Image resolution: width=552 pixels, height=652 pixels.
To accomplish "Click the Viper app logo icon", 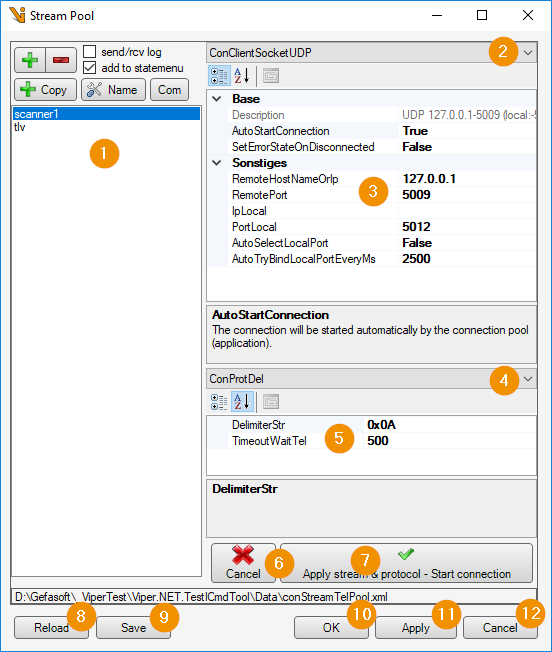I will coord(17,15).
